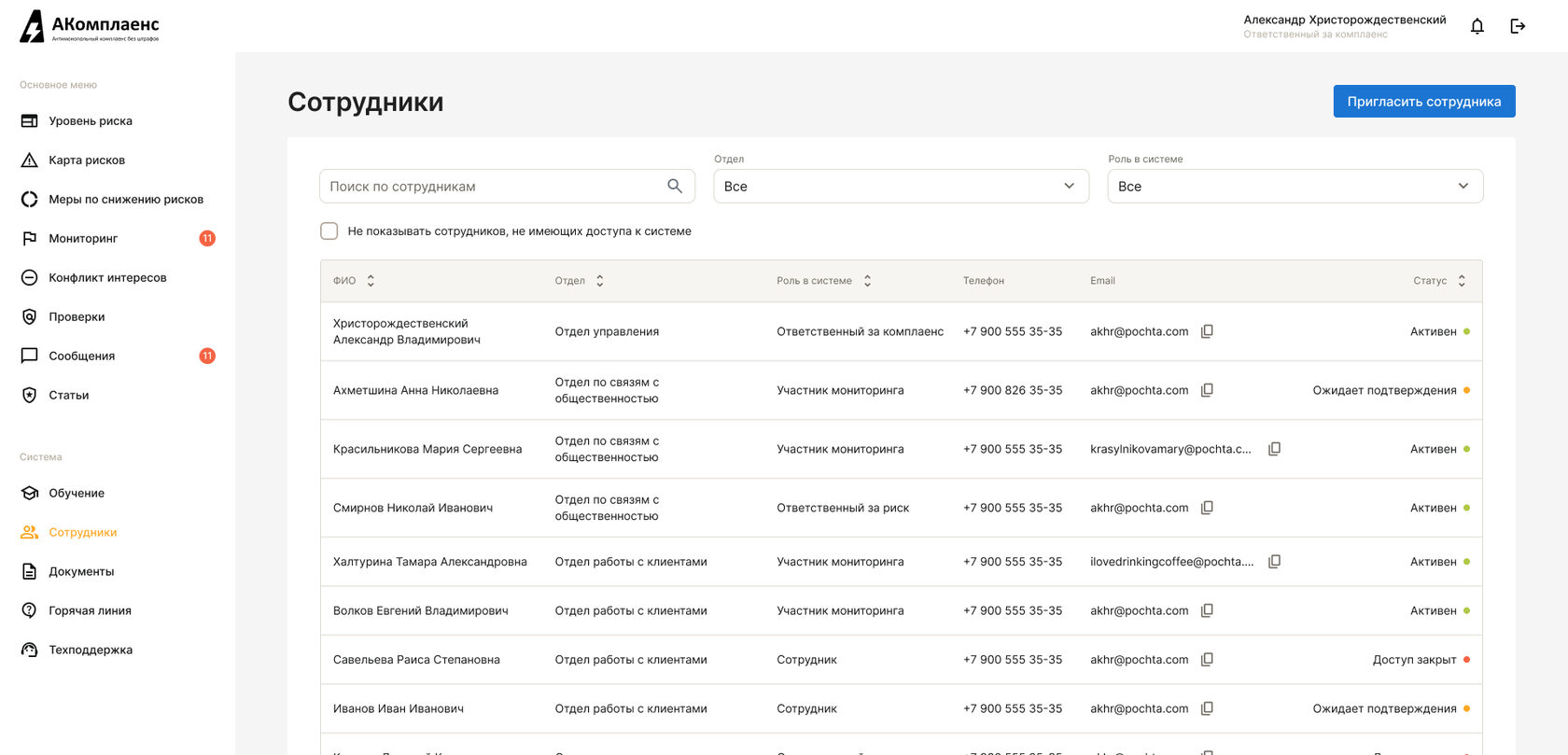Copy the krasylnikovamary email address
The image size is (1568, 755).
click(x=1274, y=449)
